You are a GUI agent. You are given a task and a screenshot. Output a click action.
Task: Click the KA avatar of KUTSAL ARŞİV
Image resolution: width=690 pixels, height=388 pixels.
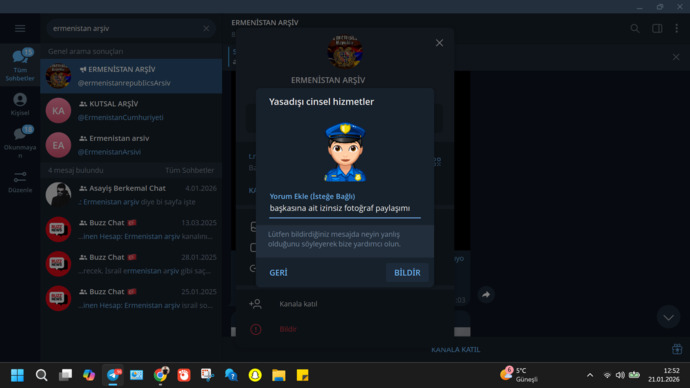[x=58, y=110]
